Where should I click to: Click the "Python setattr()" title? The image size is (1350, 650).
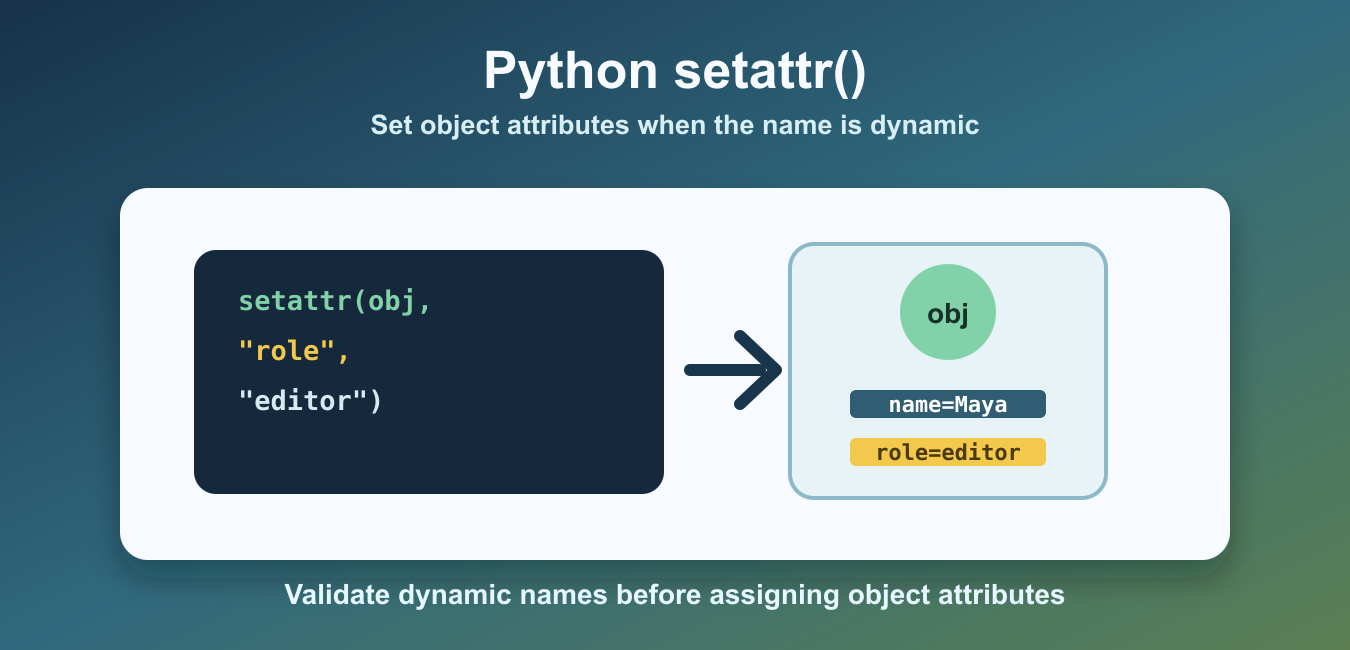[675, 72]
